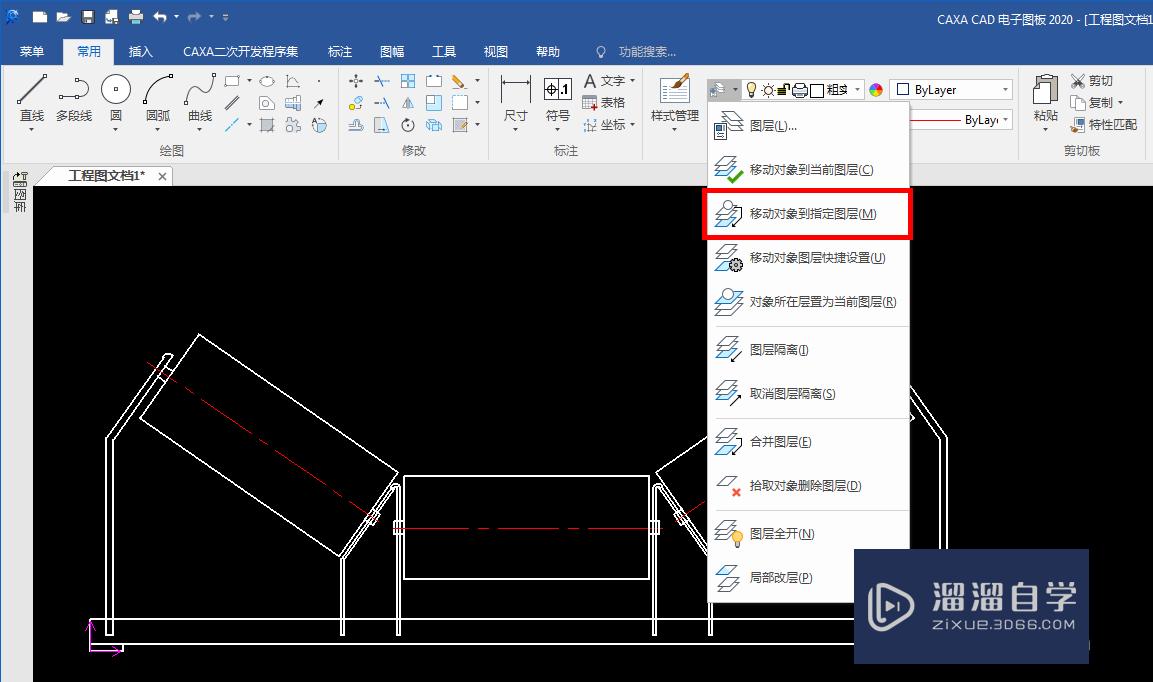The height and width of the screenshot is (682, 1153).
Task: Click the erase (eraser) tool icon
Action: [x=459, y=81]
